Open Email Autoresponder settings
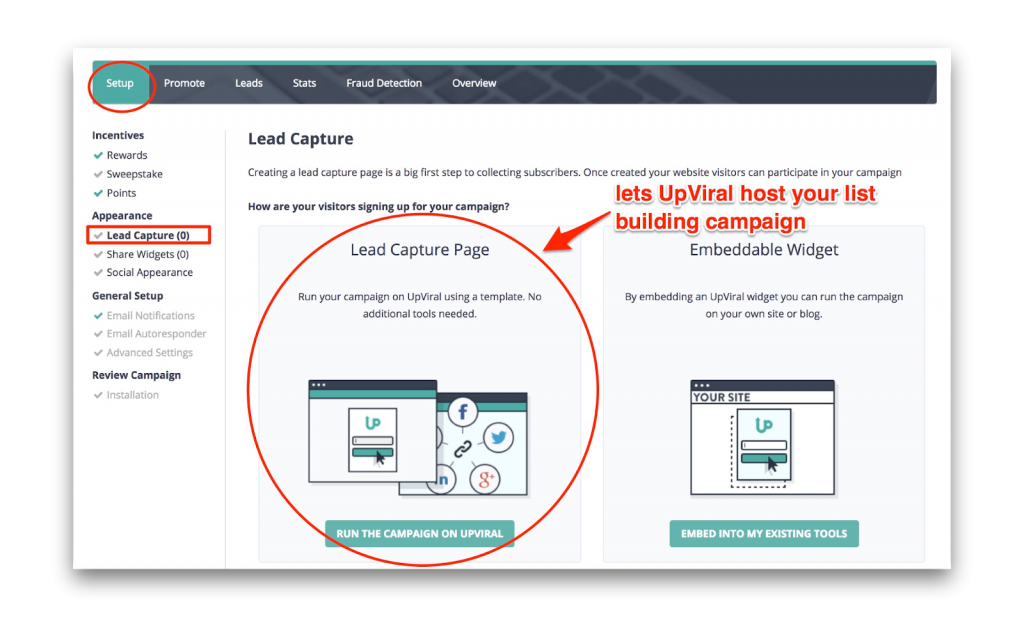 tap(157, 334)
